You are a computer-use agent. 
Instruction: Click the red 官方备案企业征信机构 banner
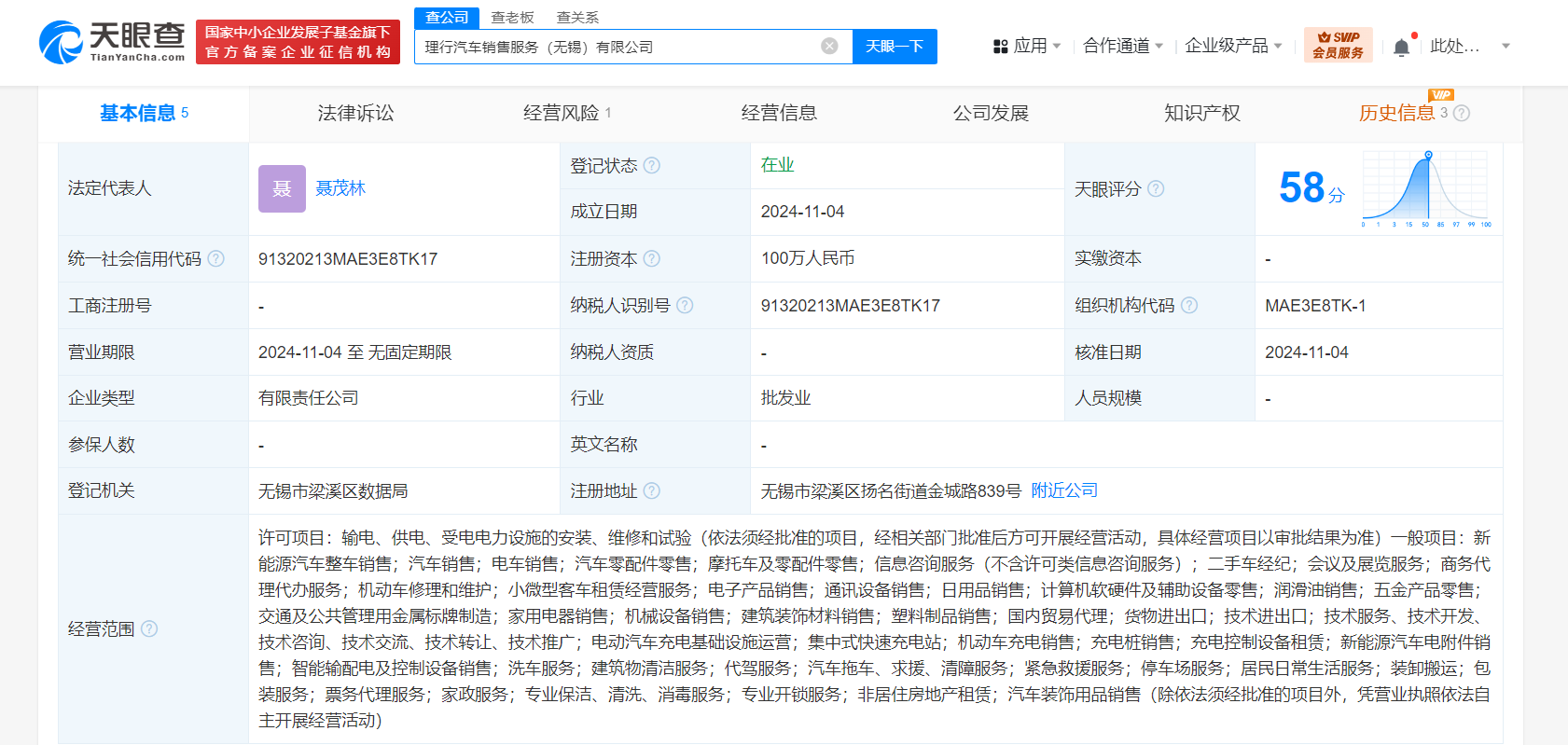click(298, 43)
